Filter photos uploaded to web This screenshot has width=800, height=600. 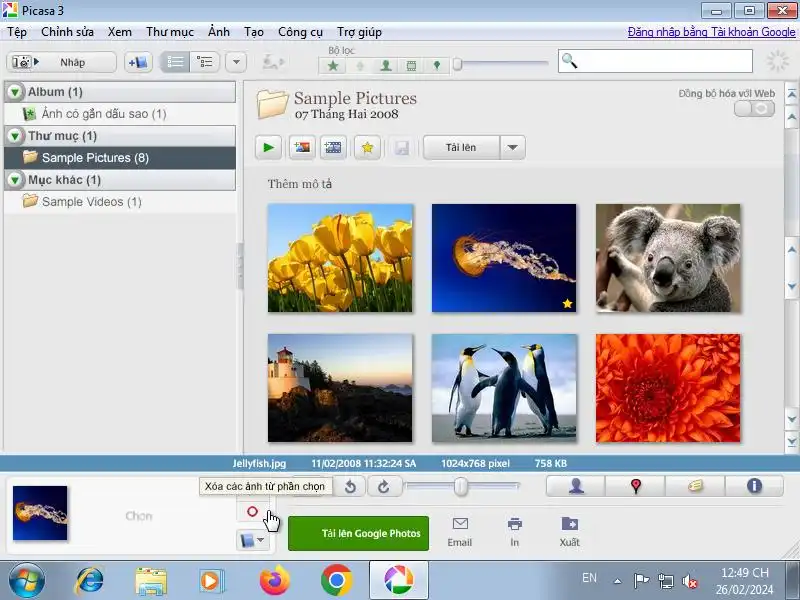coord(360,65)
